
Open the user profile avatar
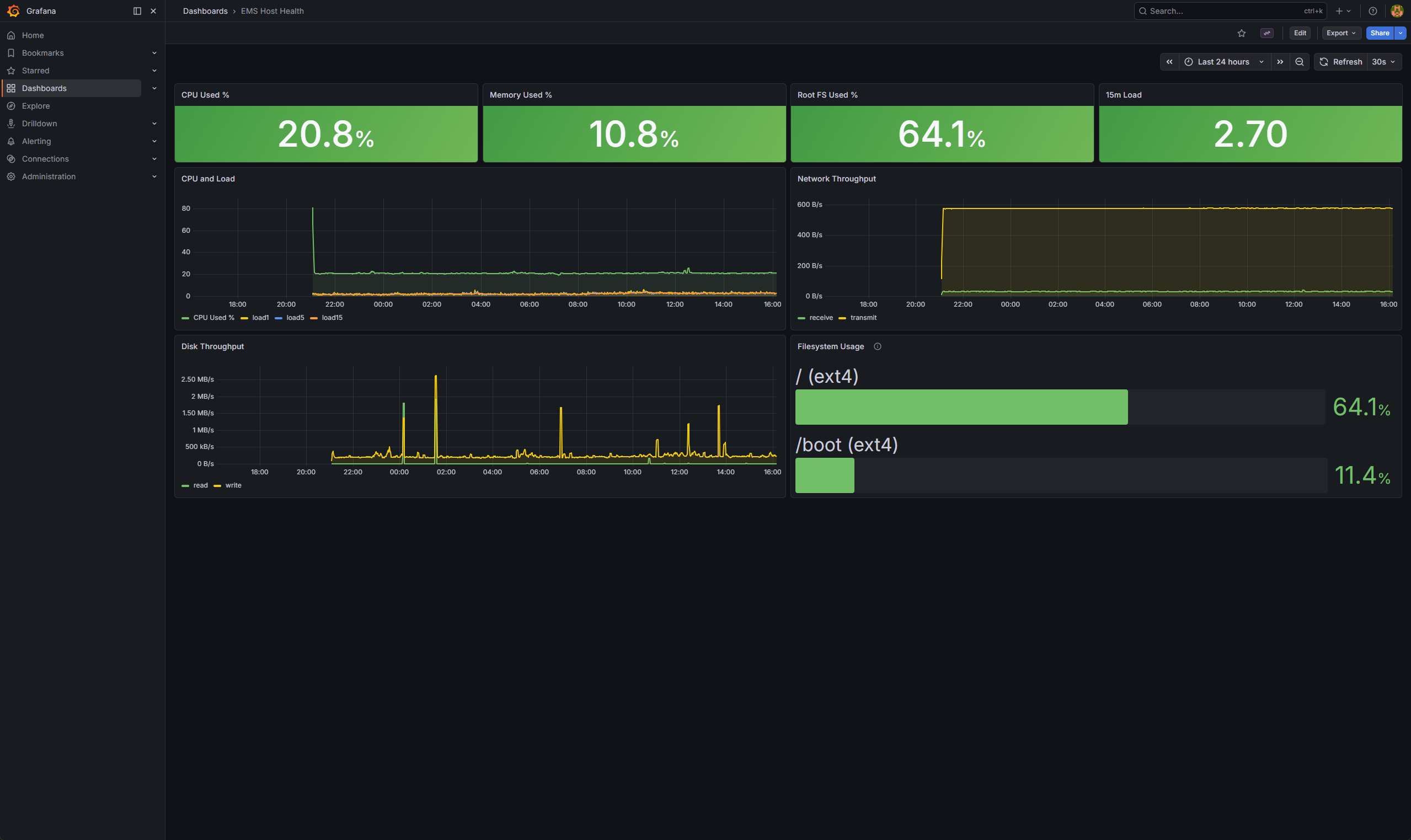click(x=1397, y=10)
